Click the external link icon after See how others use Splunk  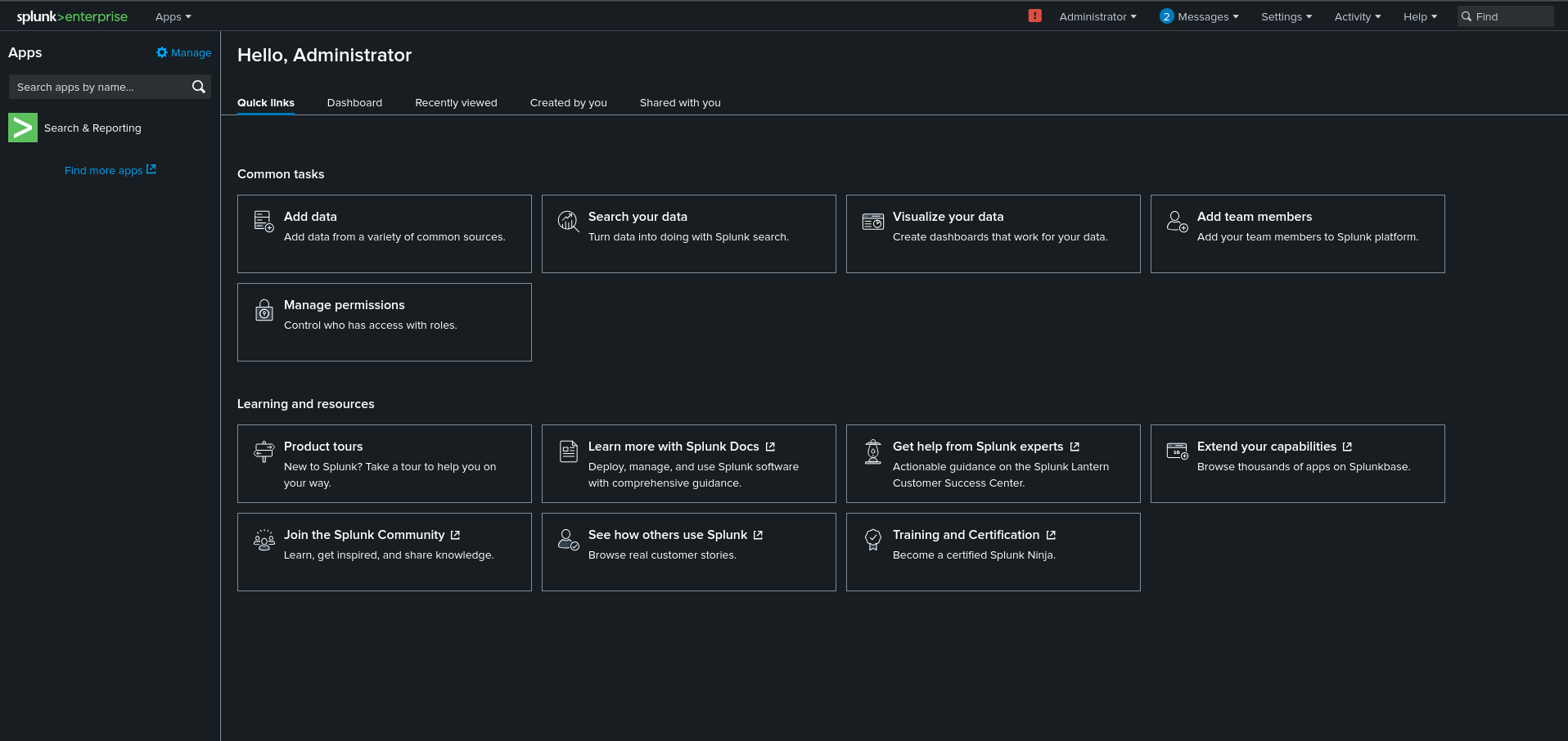pos(758,535)
